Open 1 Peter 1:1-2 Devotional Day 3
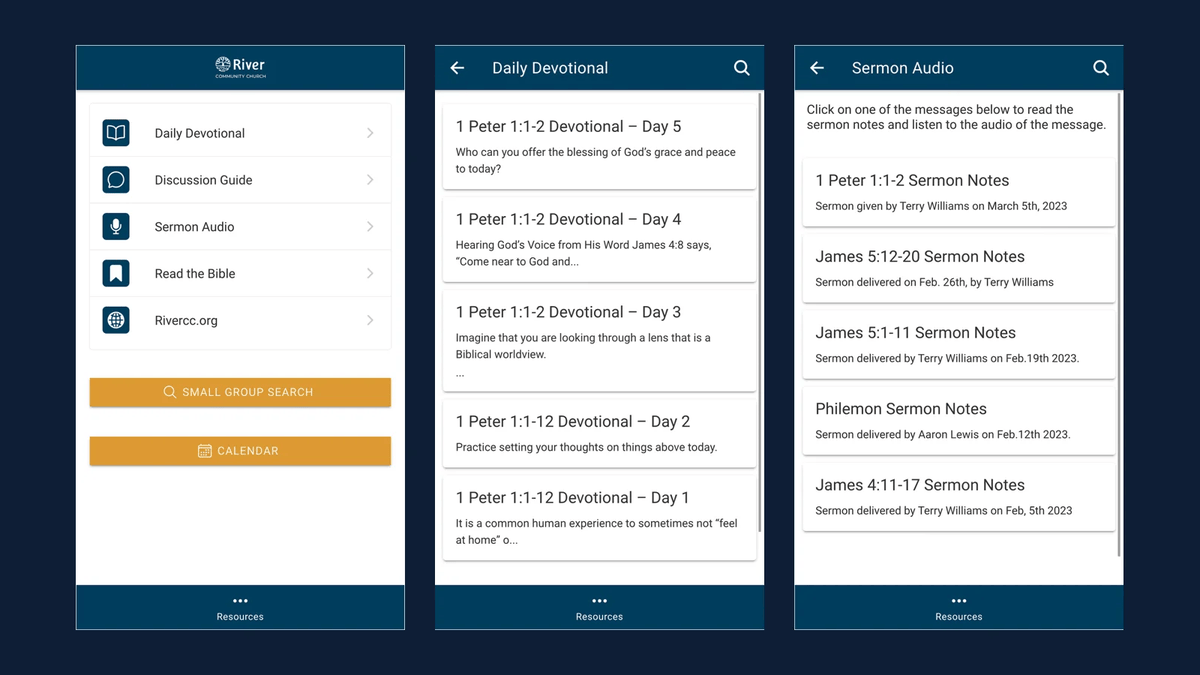This screenshot has height=675, width=1200. click(x=599, y=340)
